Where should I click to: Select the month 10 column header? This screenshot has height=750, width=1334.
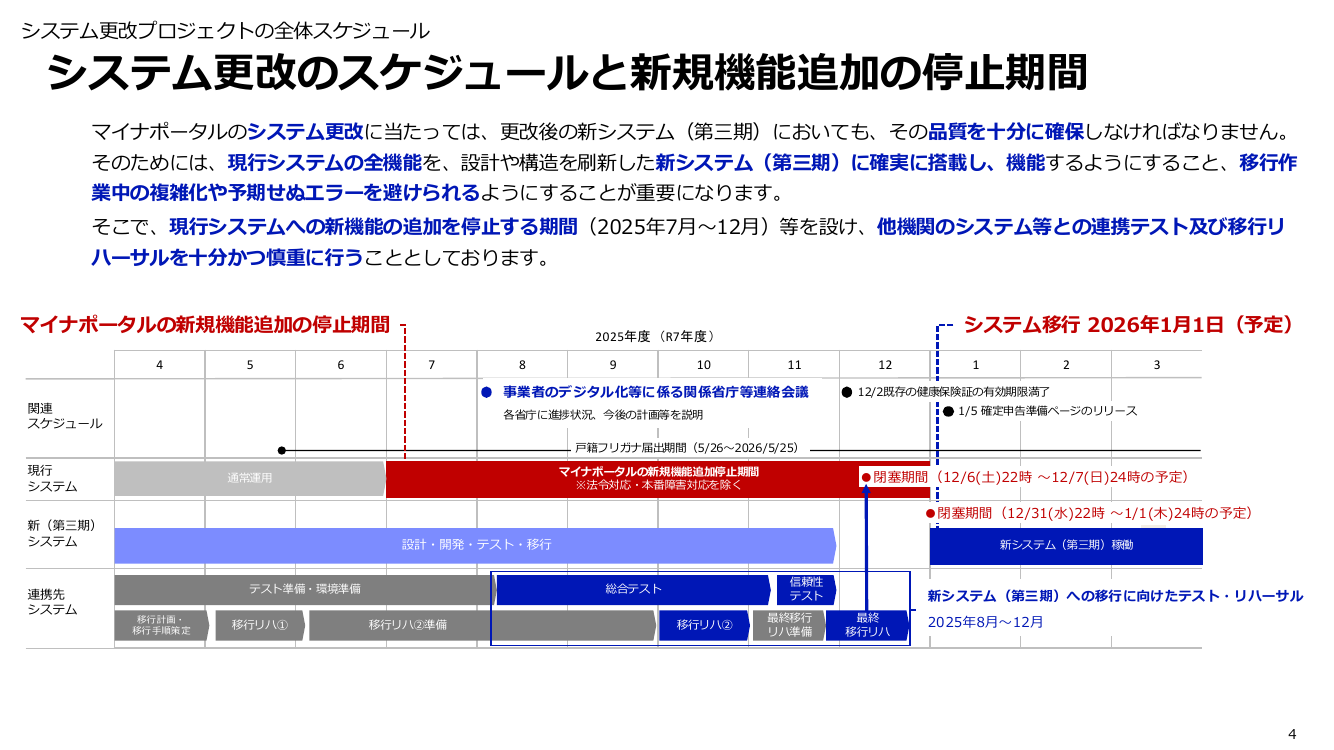pos(704,365)
